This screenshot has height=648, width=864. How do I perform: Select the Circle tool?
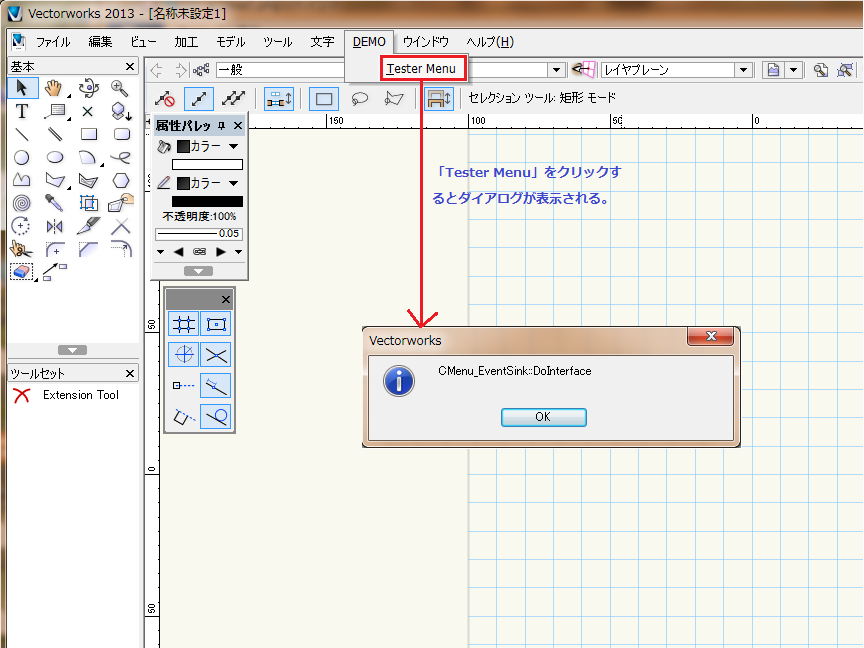pyautogui.click(x=22, y=158)
